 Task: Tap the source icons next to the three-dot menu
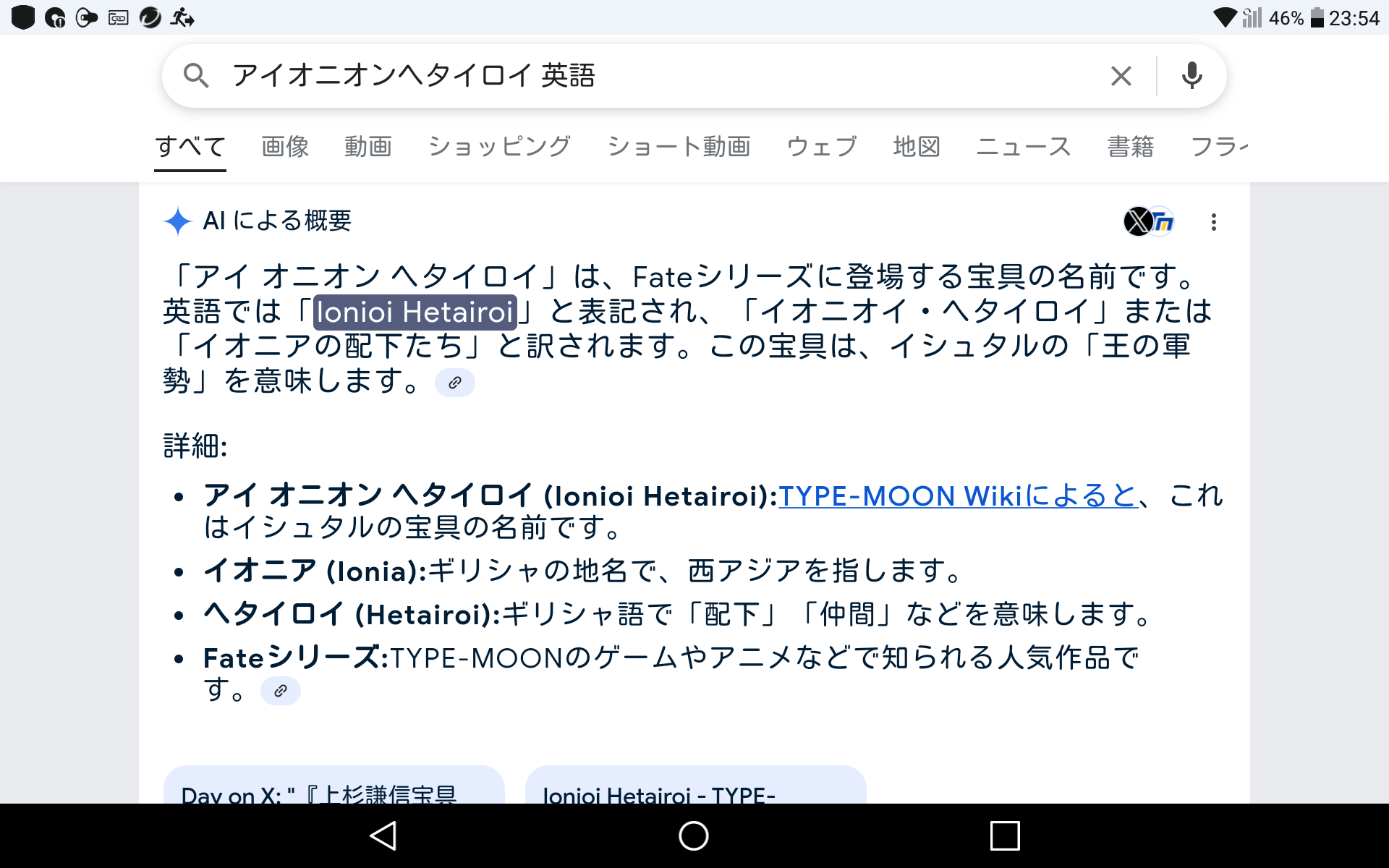[x=1148, y=221]
